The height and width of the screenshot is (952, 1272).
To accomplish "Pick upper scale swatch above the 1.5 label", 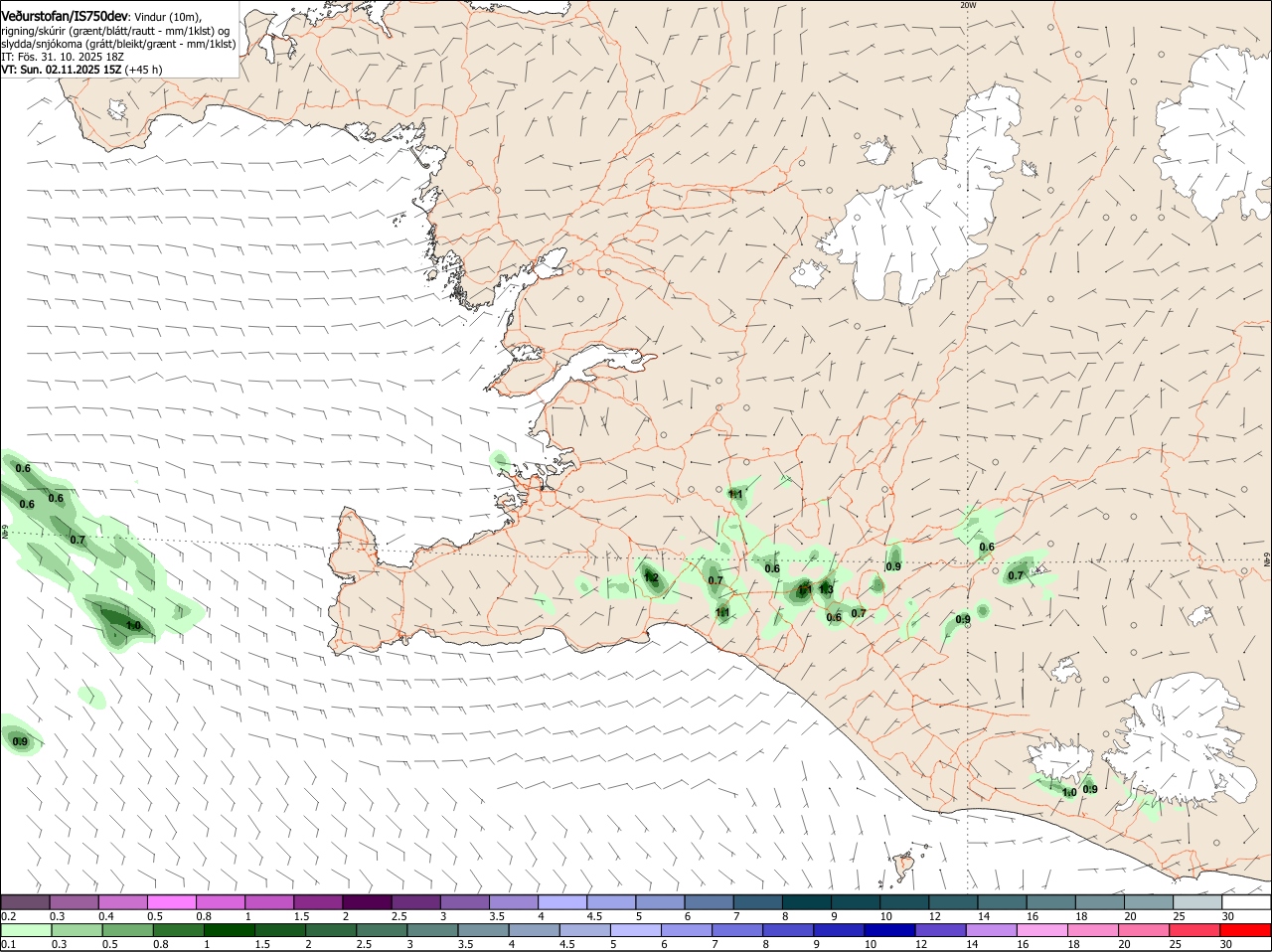I will 318,901.
